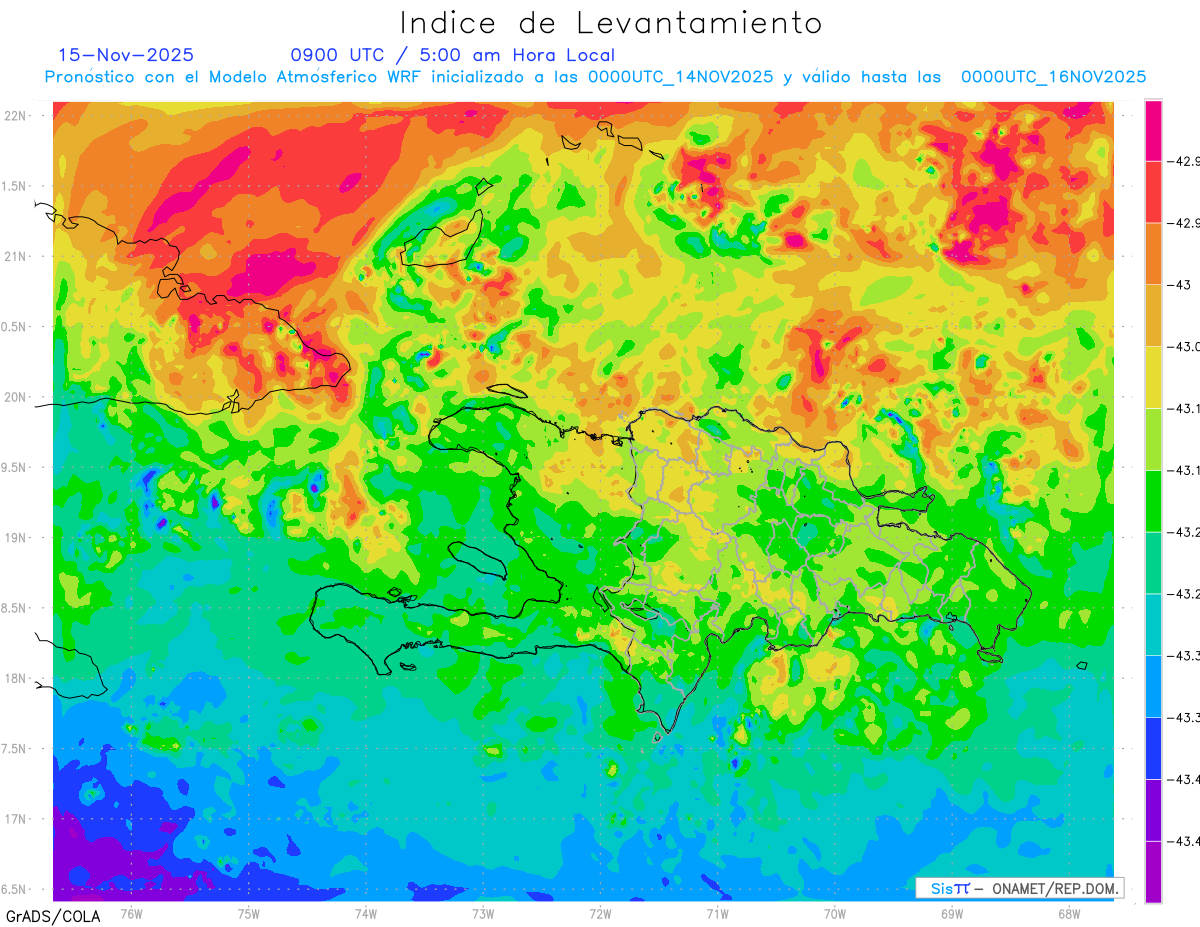Click the '71W' longitude label
Image resolution: width=1200 pixels, height=927 pixels.
point(717,913)
